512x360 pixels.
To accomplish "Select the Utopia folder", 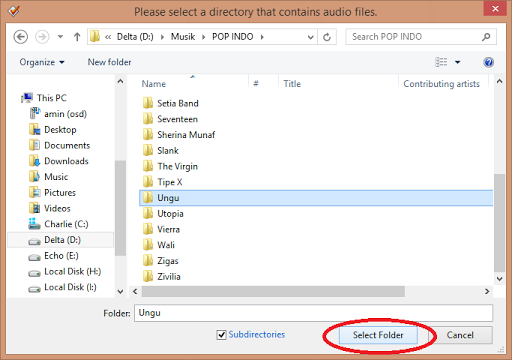I will pos(163,214).
